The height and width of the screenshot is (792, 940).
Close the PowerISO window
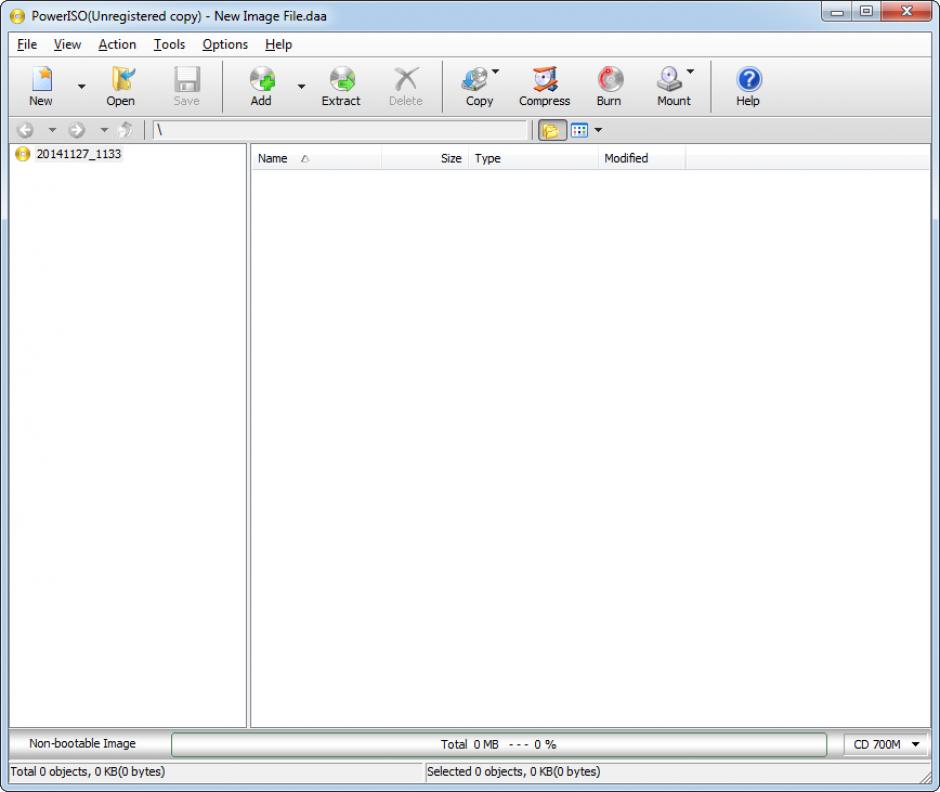pyautogui.click(x=906, y=11)
